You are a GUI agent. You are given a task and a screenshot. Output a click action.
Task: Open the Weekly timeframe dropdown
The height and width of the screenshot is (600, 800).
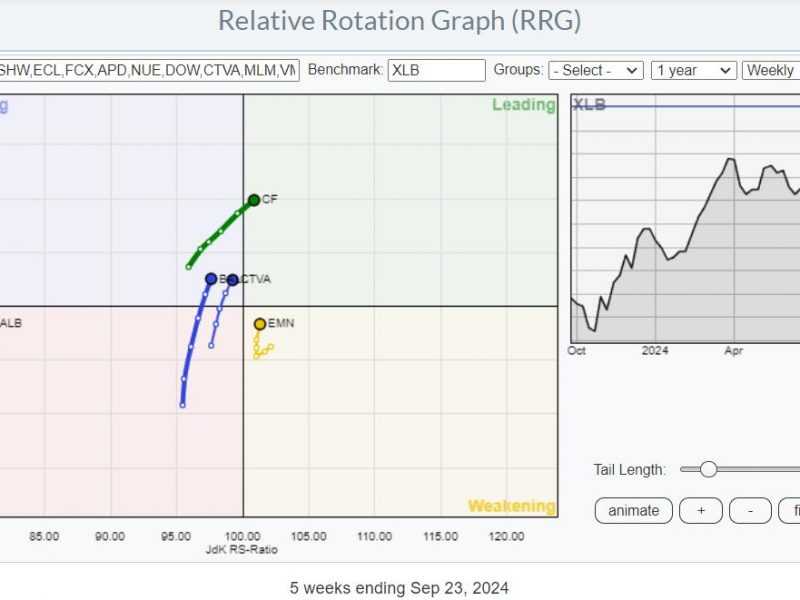pos(771,70)
